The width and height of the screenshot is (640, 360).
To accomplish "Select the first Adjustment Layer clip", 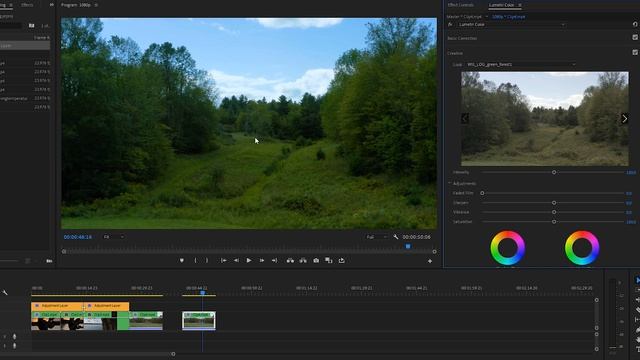I will 57,306.
